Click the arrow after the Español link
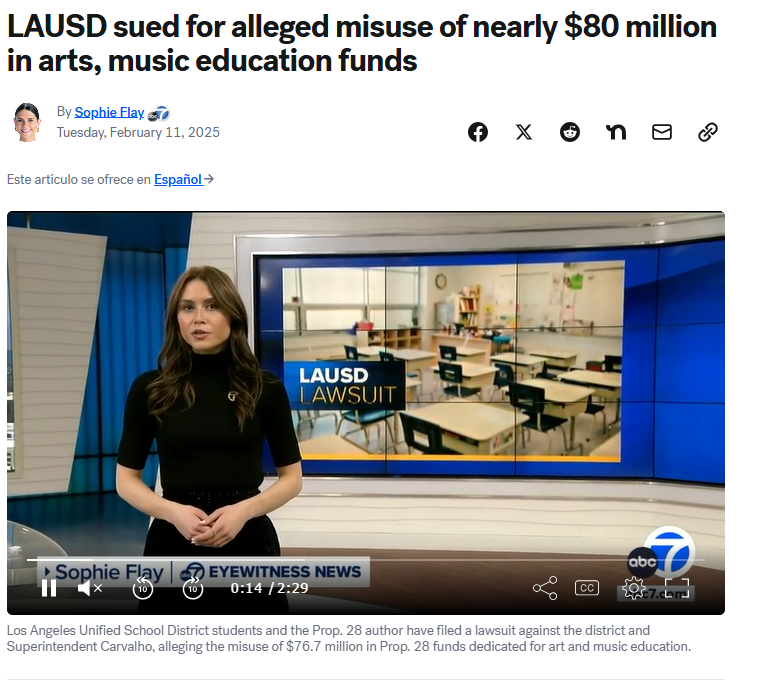 click(x=209, y=179)
